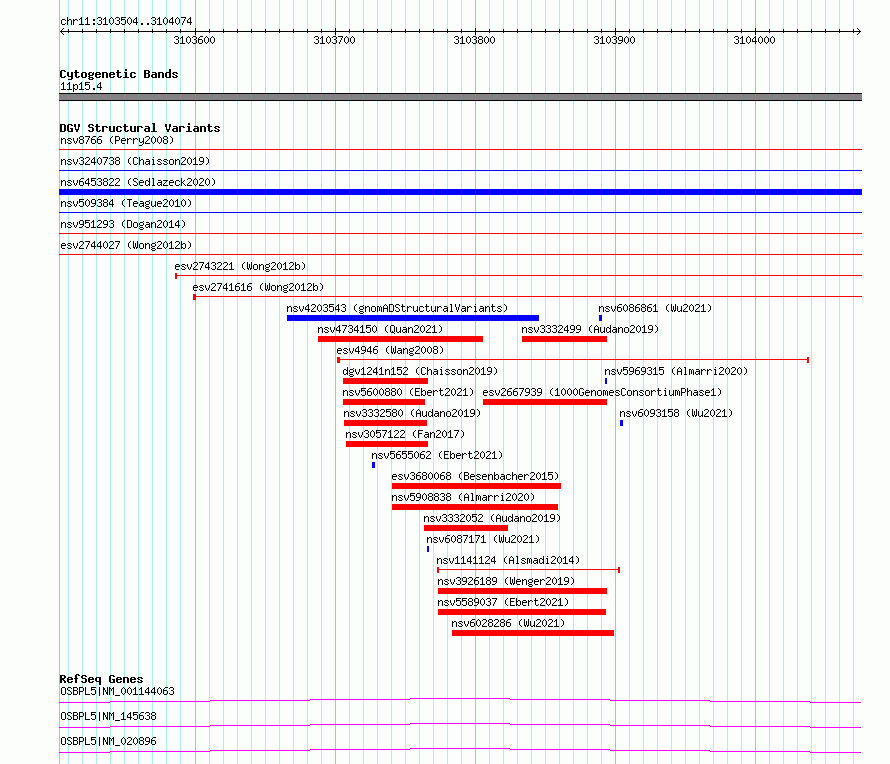
Task: Click the gray 11p15.4 cytoband bar
Action: pos(460,97)
